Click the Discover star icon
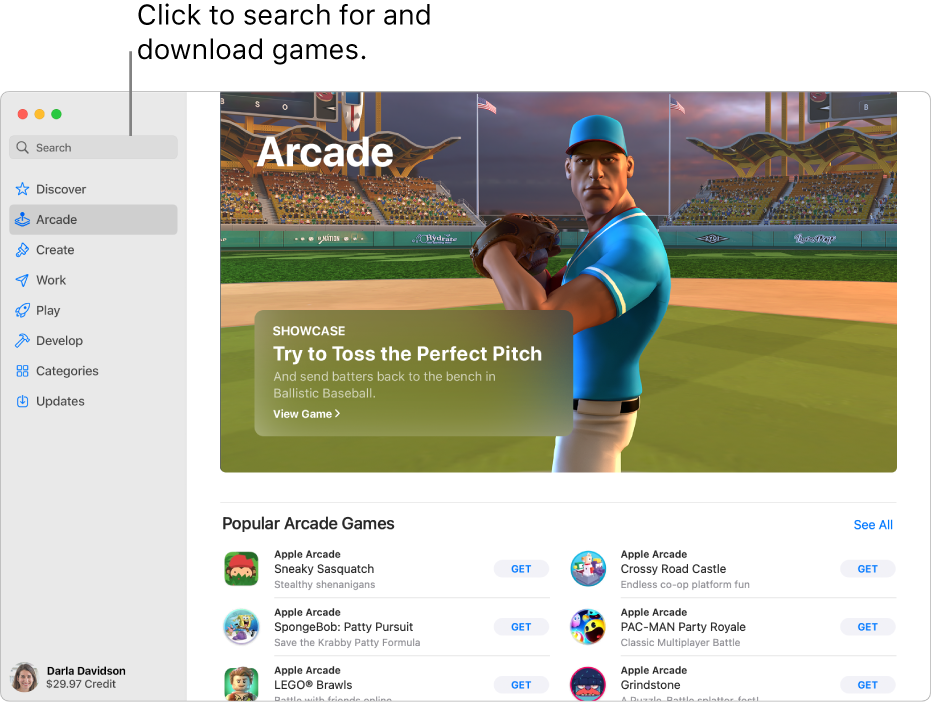The width and height of the screenshot is (931, 702). [22, 189]
